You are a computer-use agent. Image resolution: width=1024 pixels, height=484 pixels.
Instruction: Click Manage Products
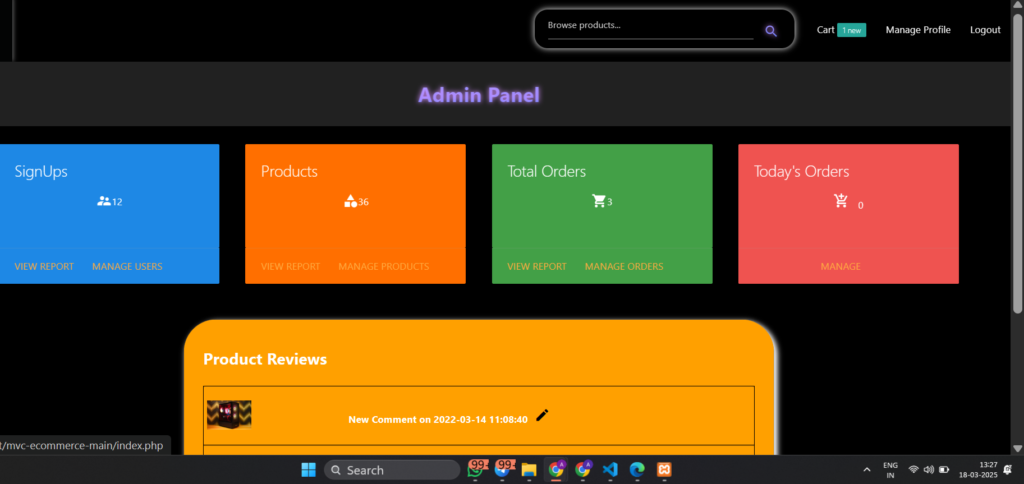[x=384, y=266]
